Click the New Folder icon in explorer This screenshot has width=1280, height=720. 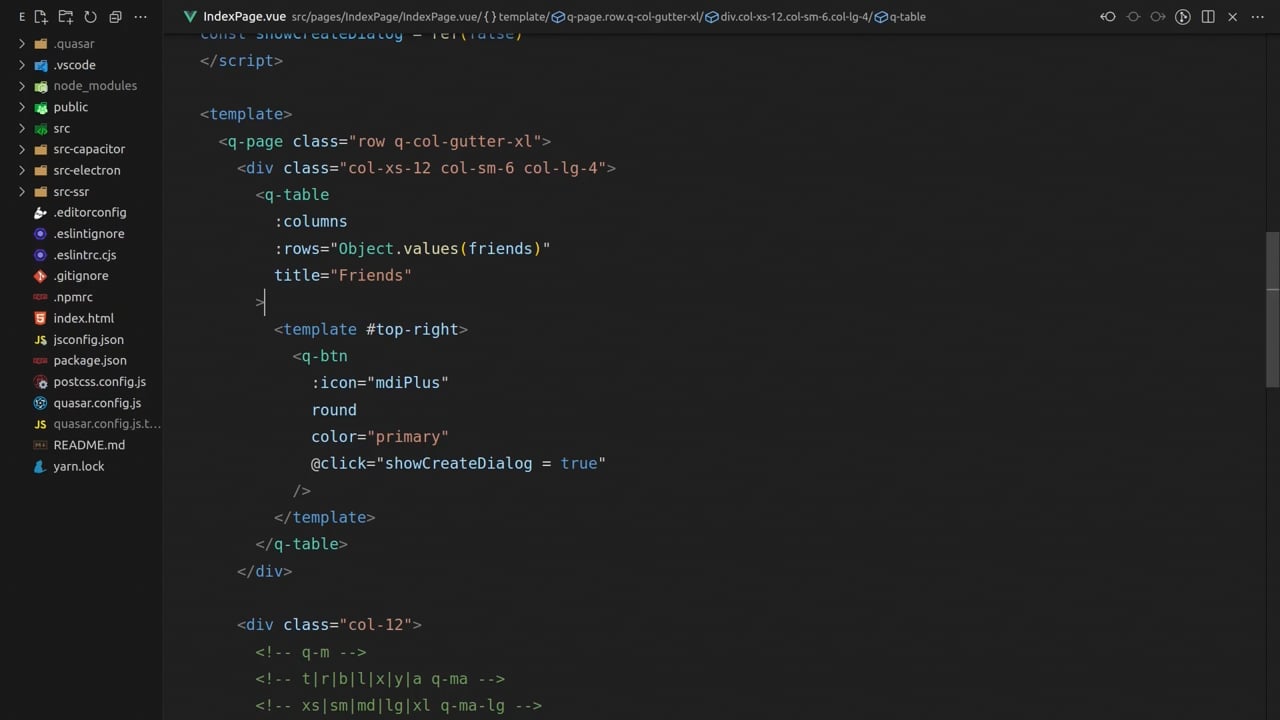click(x=65, y=17)
